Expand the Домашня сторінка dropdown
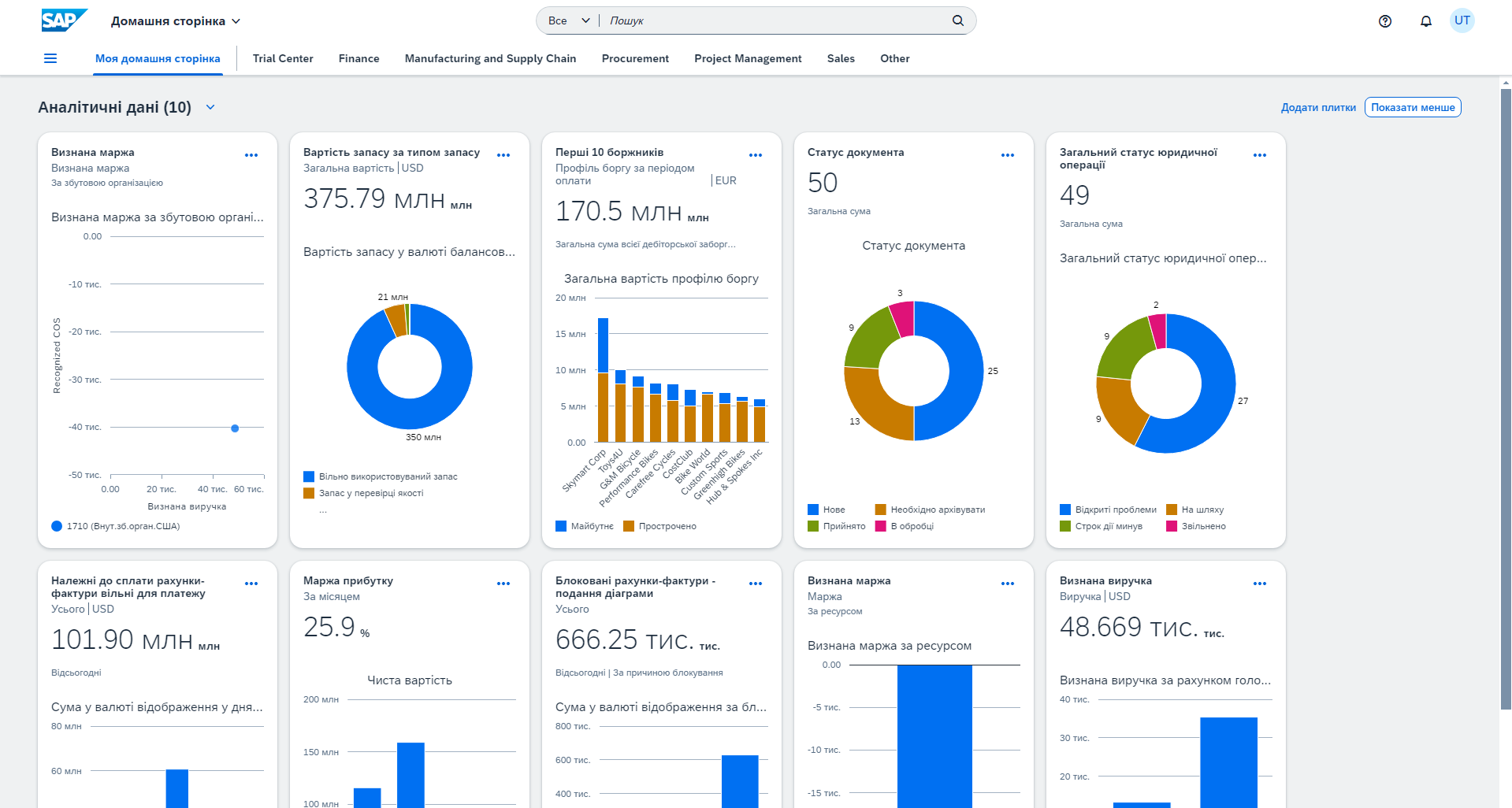This screenshot has width=1512, height=808. (175, 21)
